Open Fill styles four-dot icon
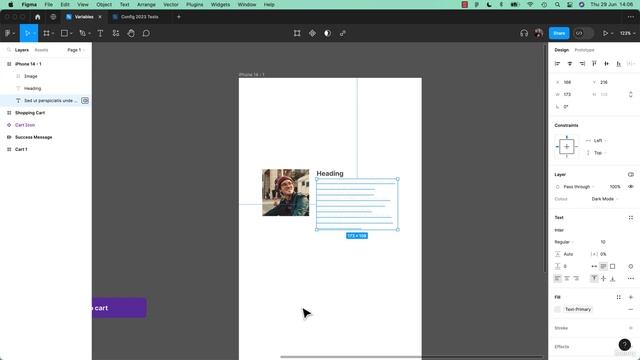 pyautogui.click(x=619, y=297)
